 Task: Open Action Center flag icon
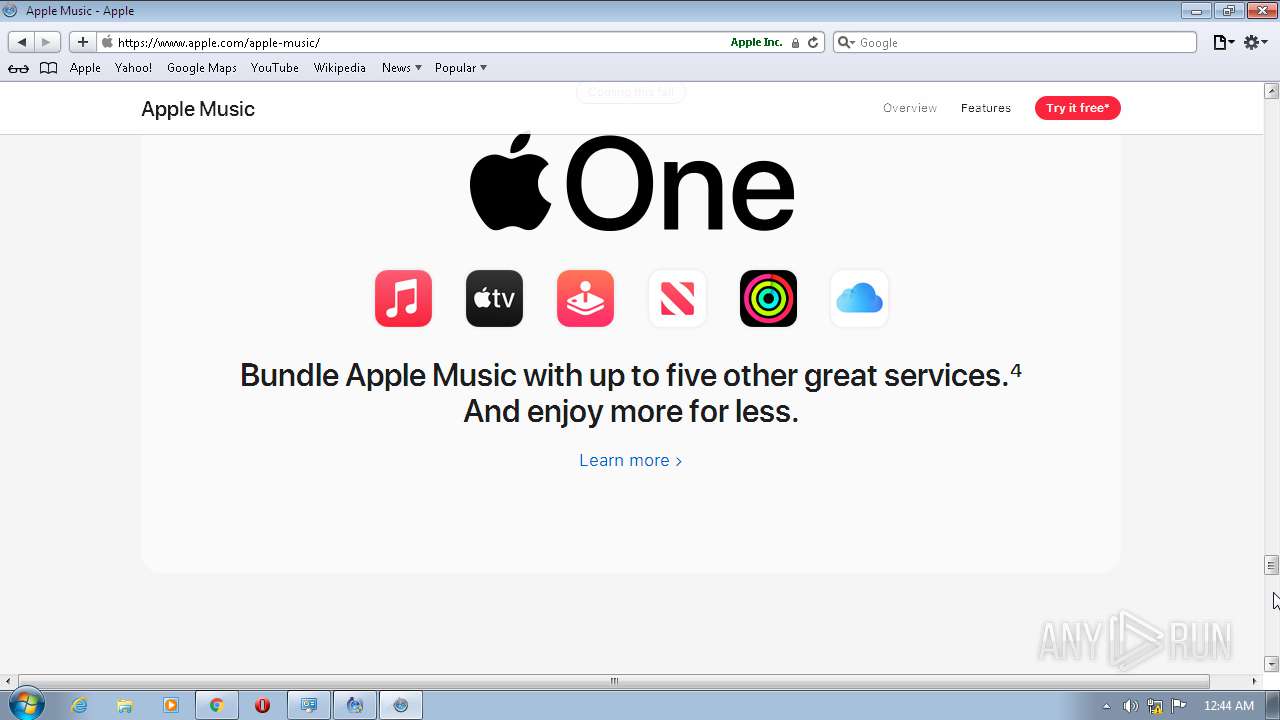coord(1179,706)
